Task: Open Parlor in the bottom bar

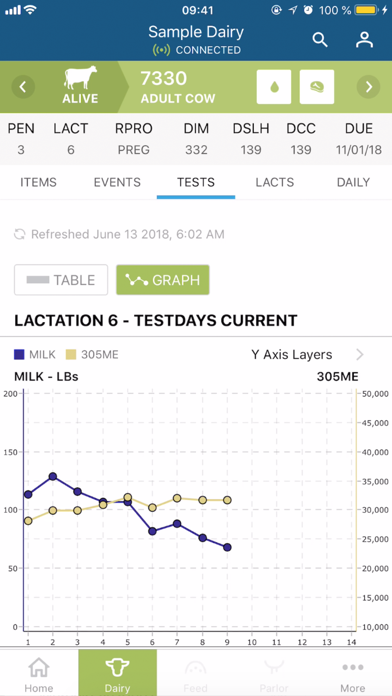Action: point(274,674)
